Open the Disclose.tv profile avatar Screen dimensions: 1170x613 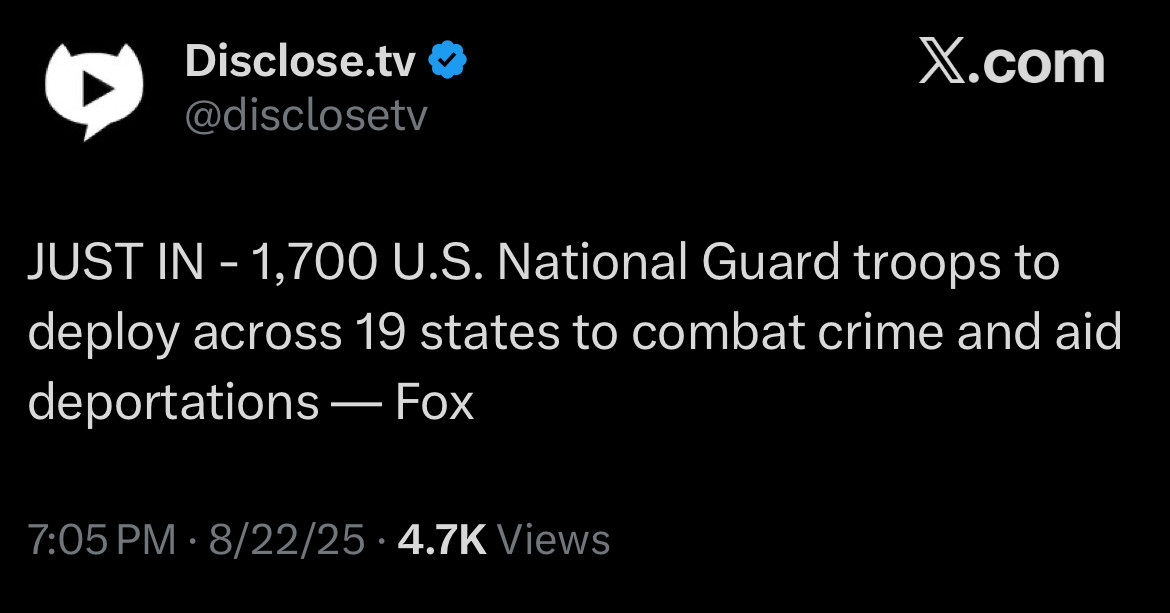[x=97, y=91]
